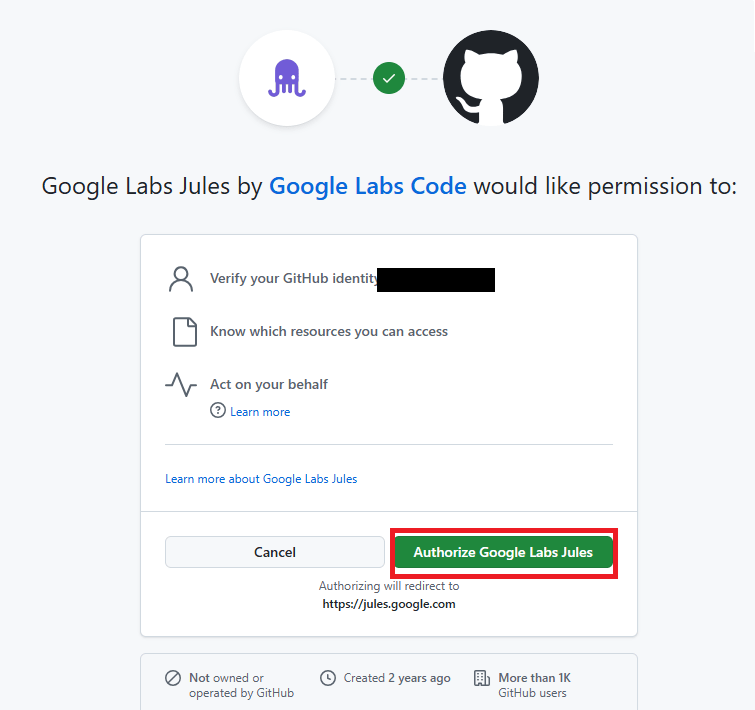Click the GitHub Octocat logo
755x710 pixels.
491,78
